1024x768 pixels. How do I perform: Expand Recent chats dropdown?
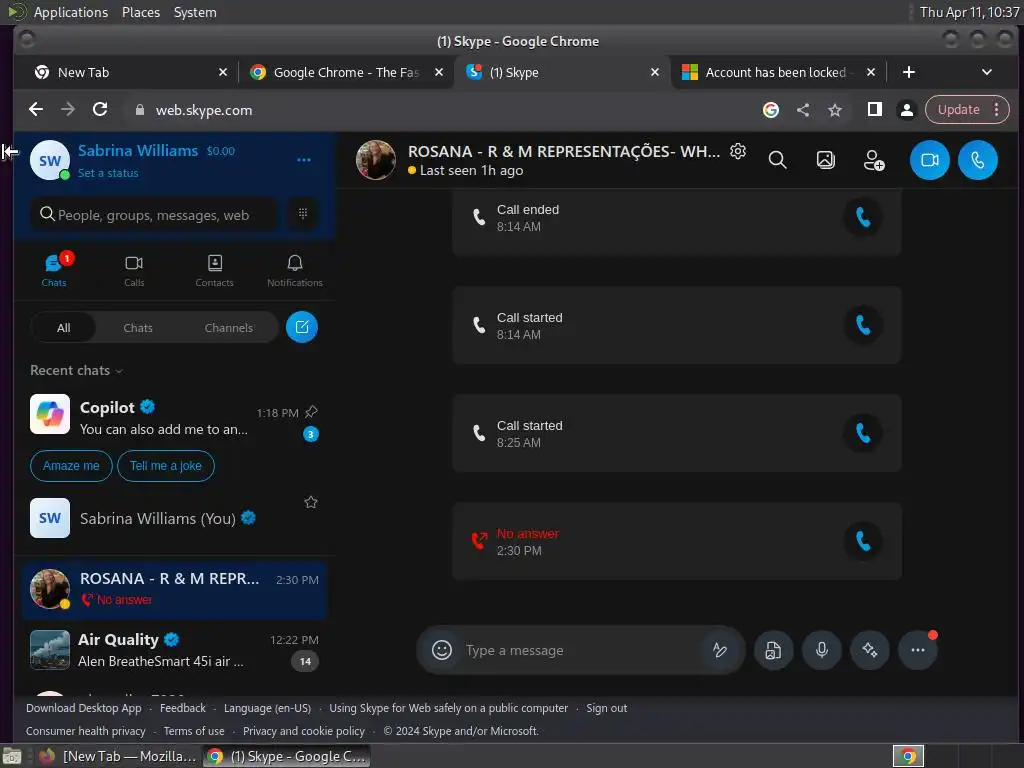(76, 370)
